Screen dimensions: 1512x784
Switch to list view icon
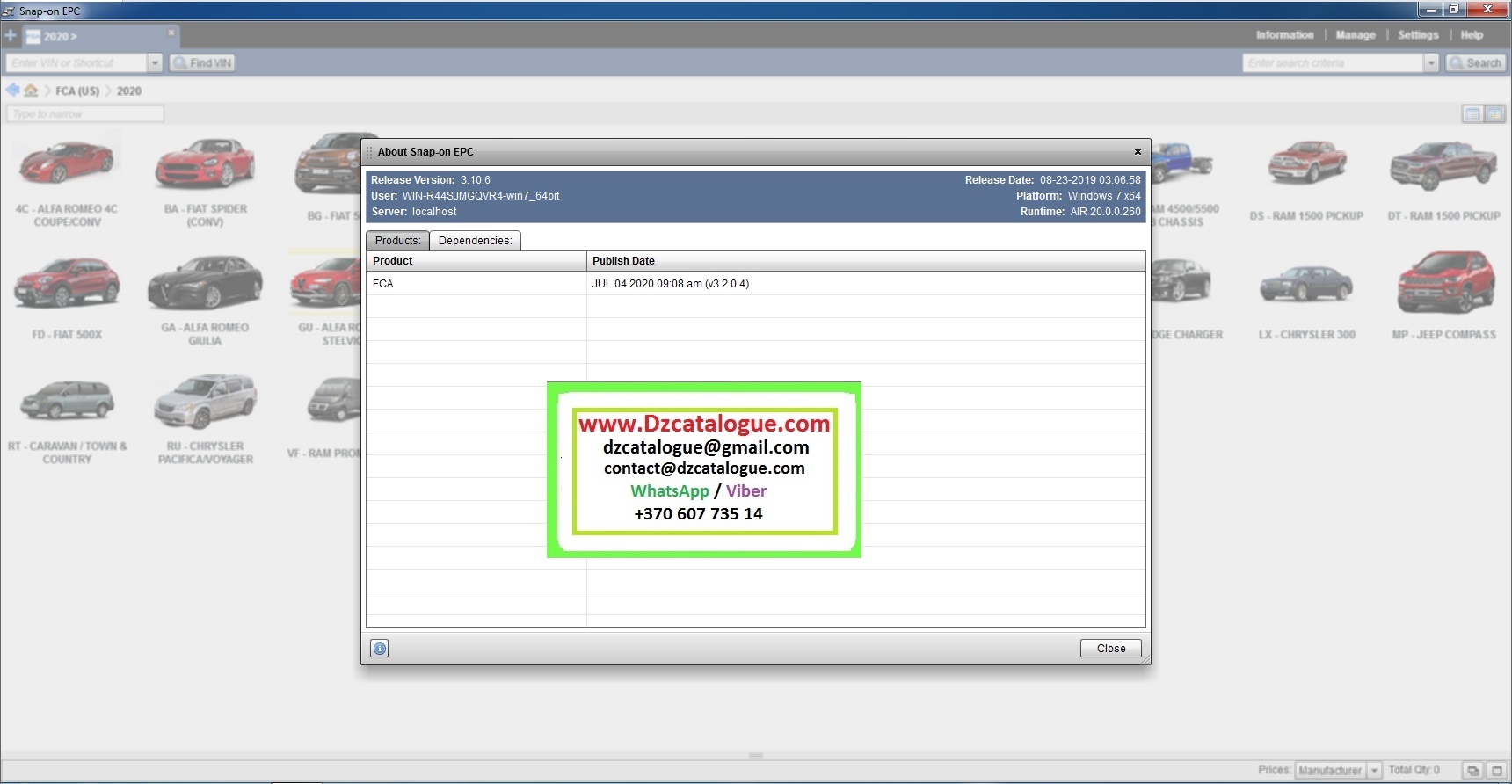click(1472, 114)
